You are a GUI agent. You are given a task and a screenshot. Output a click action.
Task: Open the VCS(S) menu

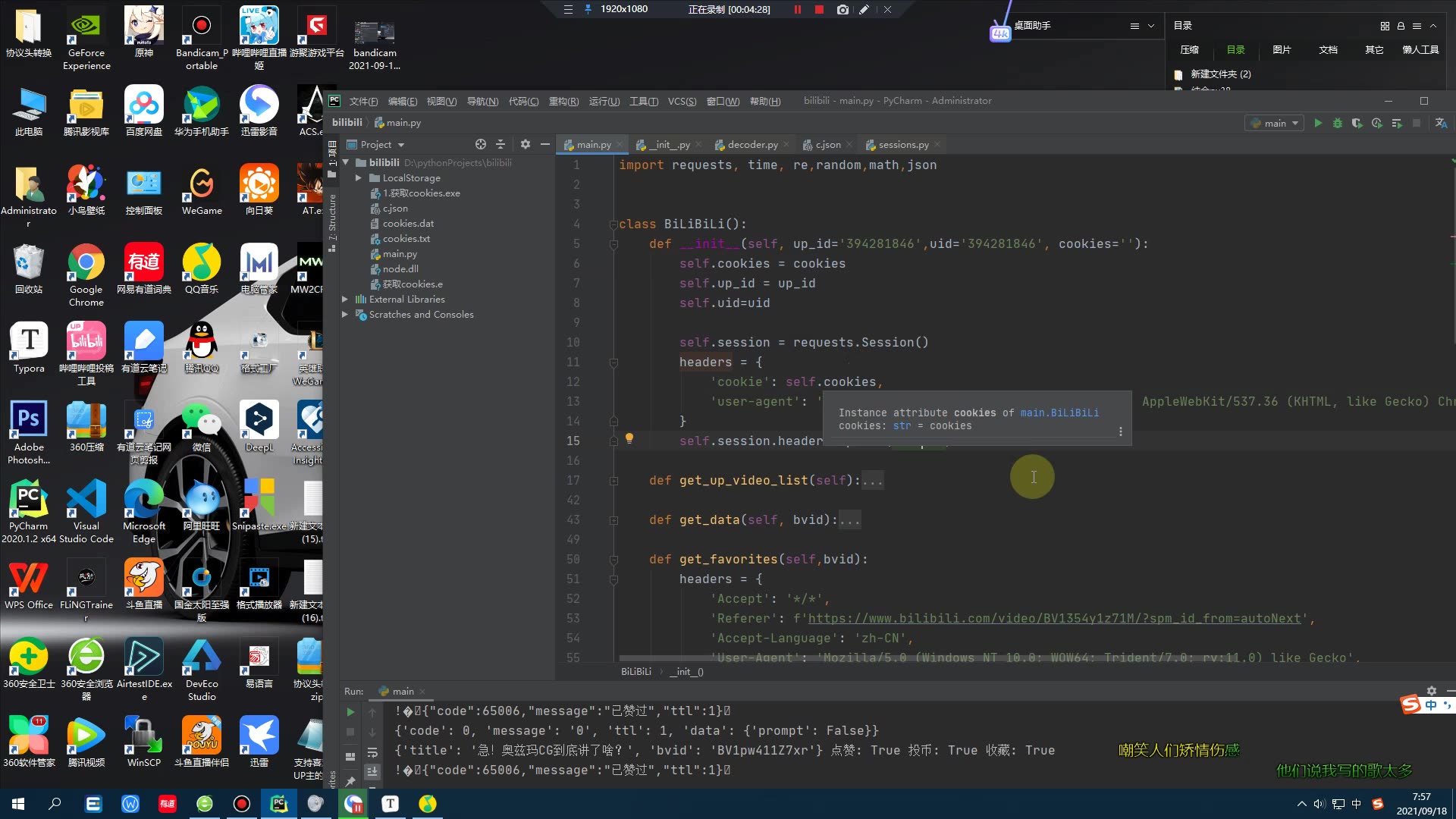click(681, 101)
